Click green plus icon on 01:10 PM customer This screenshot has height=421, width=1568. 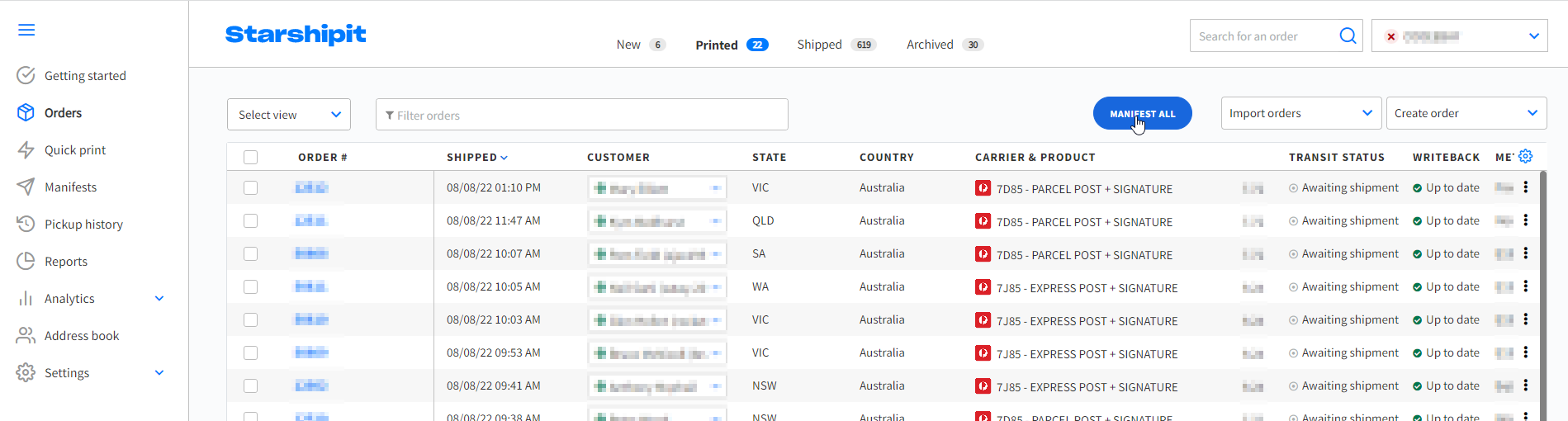pyautogui.click(x=600, y=188)
